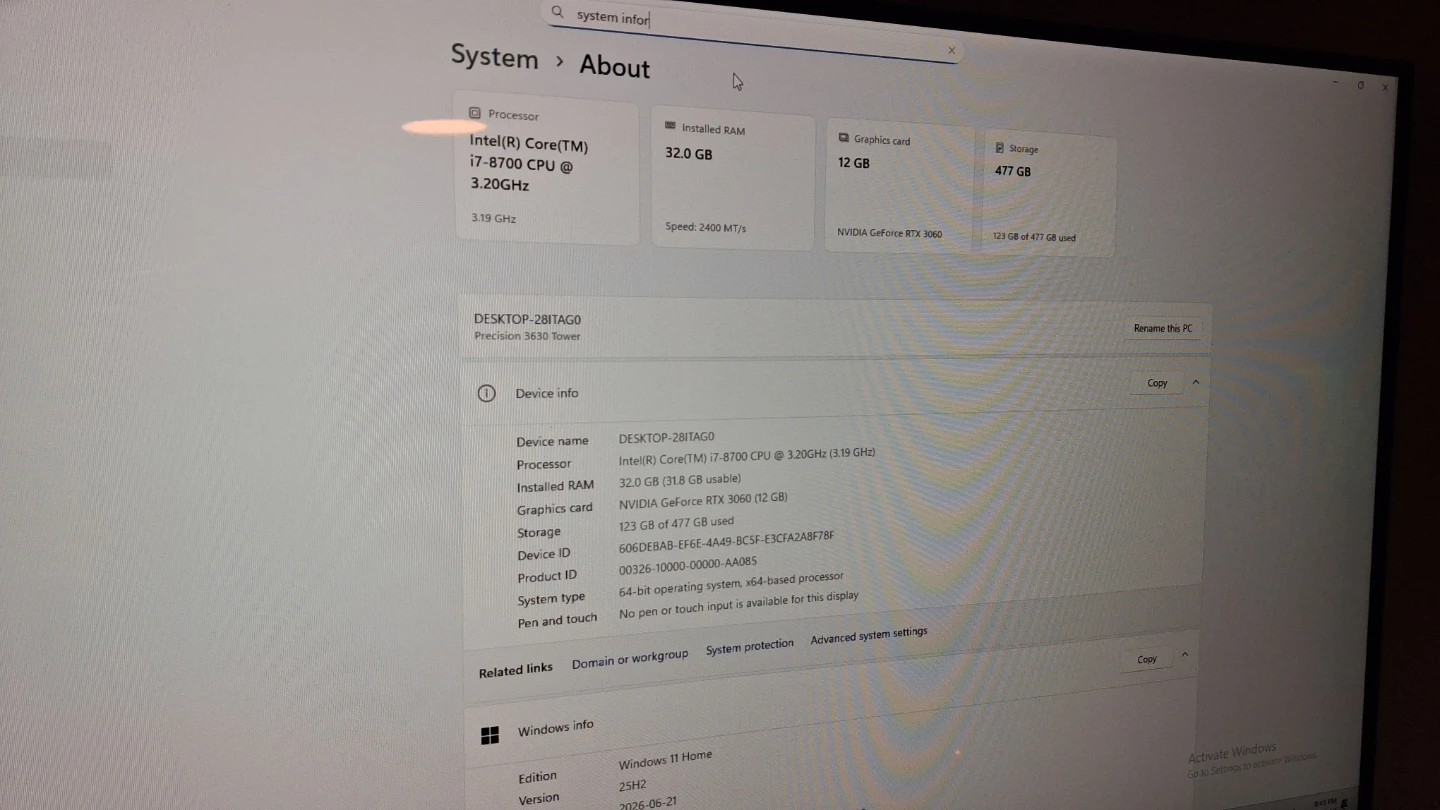Click the Installed RAM icon
Image resolution: width=1440 pixels, height=810 pixels.
(x=670, y=126)
